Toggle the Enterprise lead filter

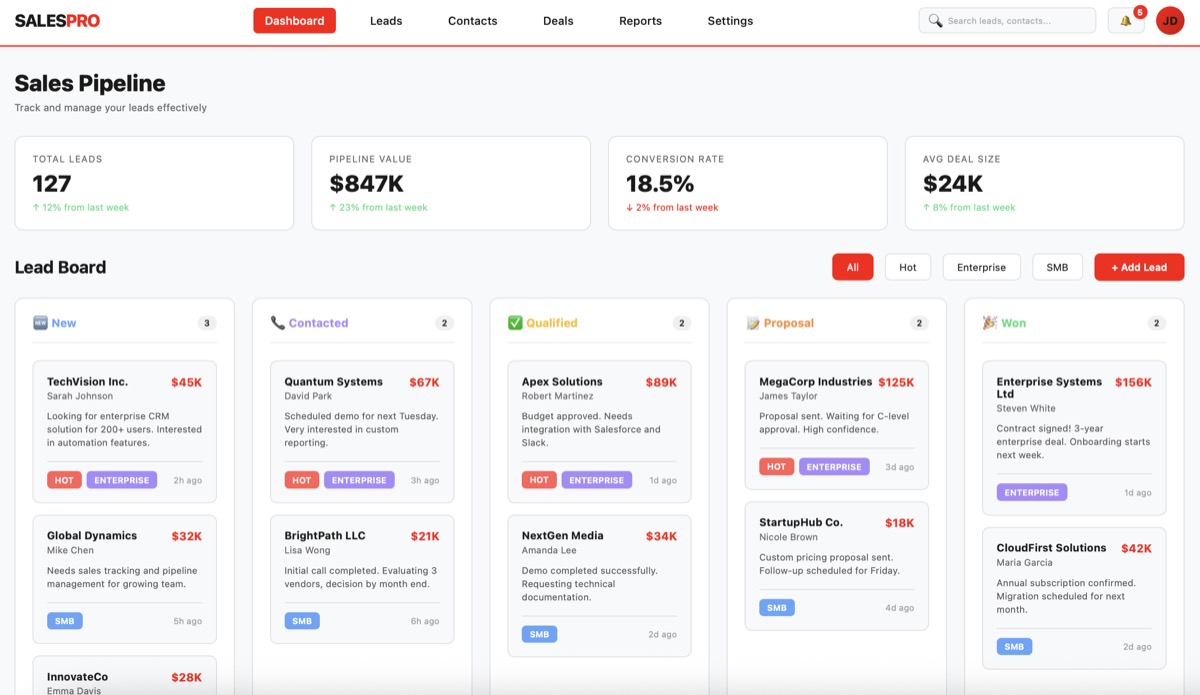(981, 267)
